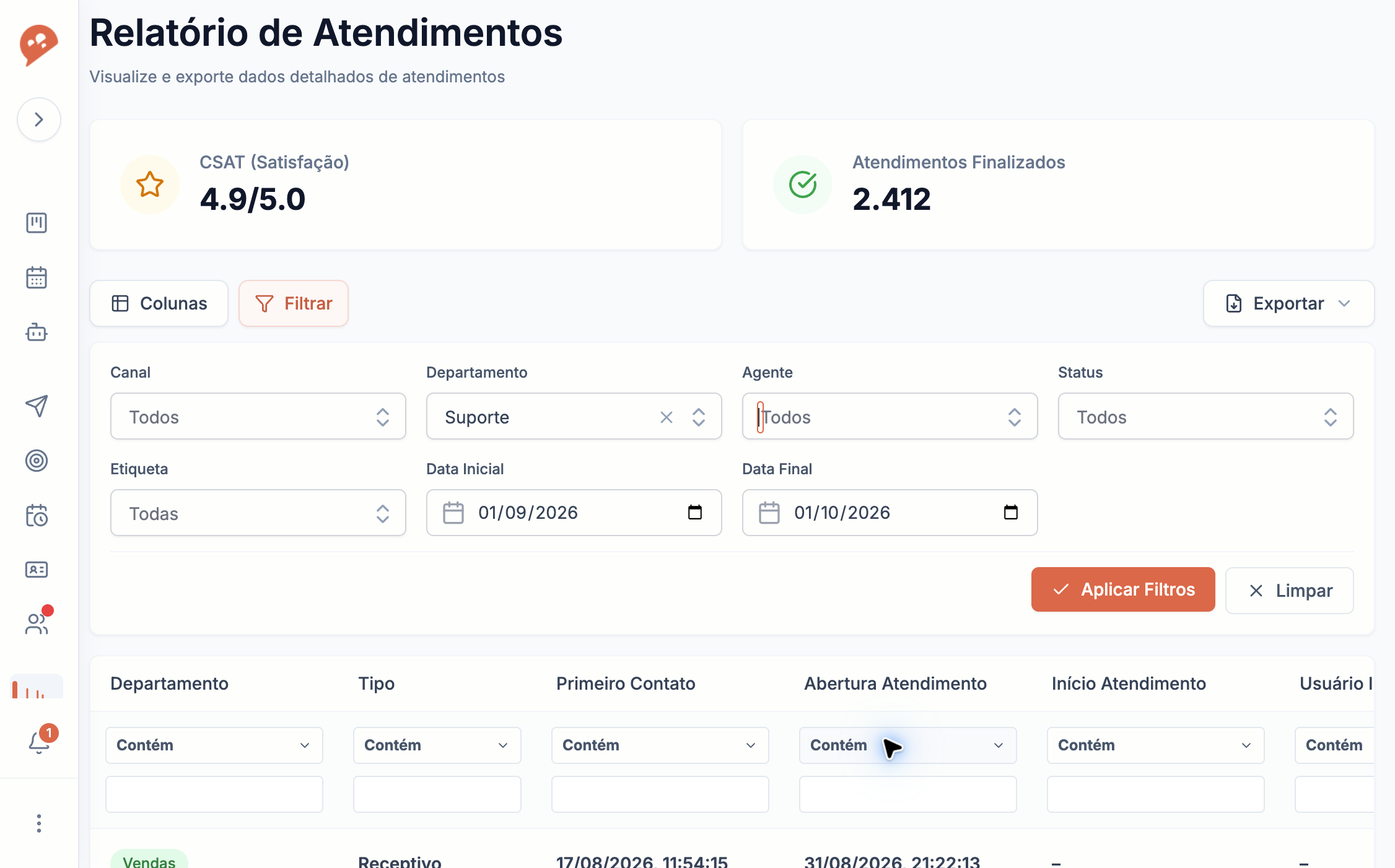This screenshot has width=1395, height=868.
Task: Open the calendar sidebar icon
Action: click(x=37, y=277)
